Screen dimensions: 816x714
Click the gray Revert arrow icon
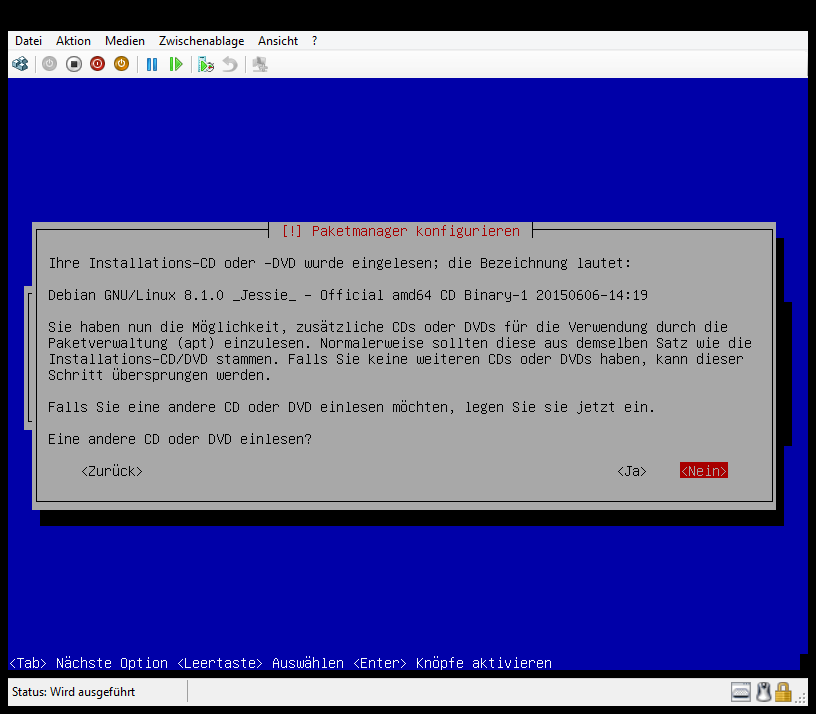click(230, 64)
